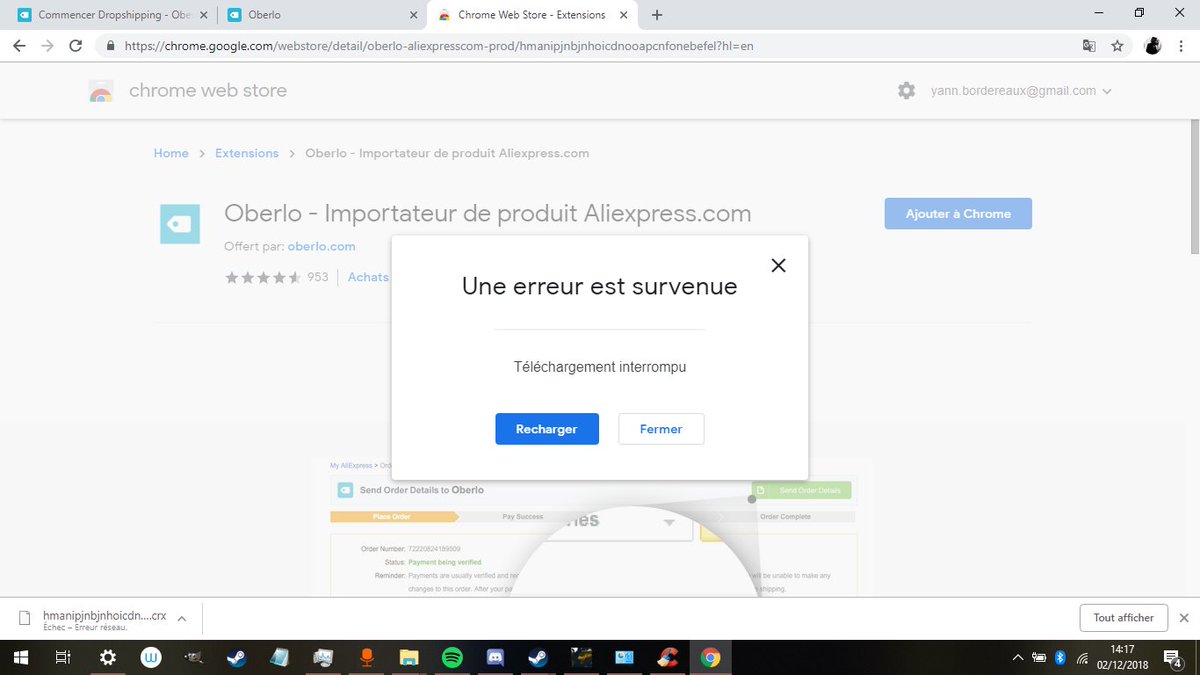
Task: Open the oberlo.com publisher link
Action: (321, 246)
